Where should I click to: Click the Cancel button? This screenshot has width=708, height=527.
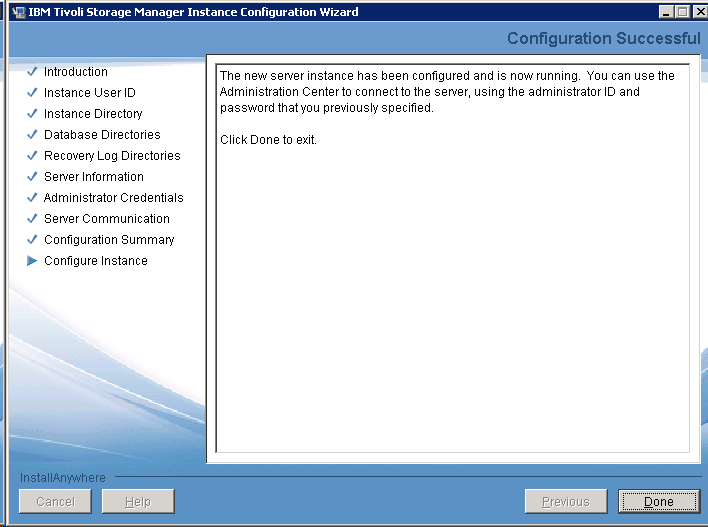55,502
